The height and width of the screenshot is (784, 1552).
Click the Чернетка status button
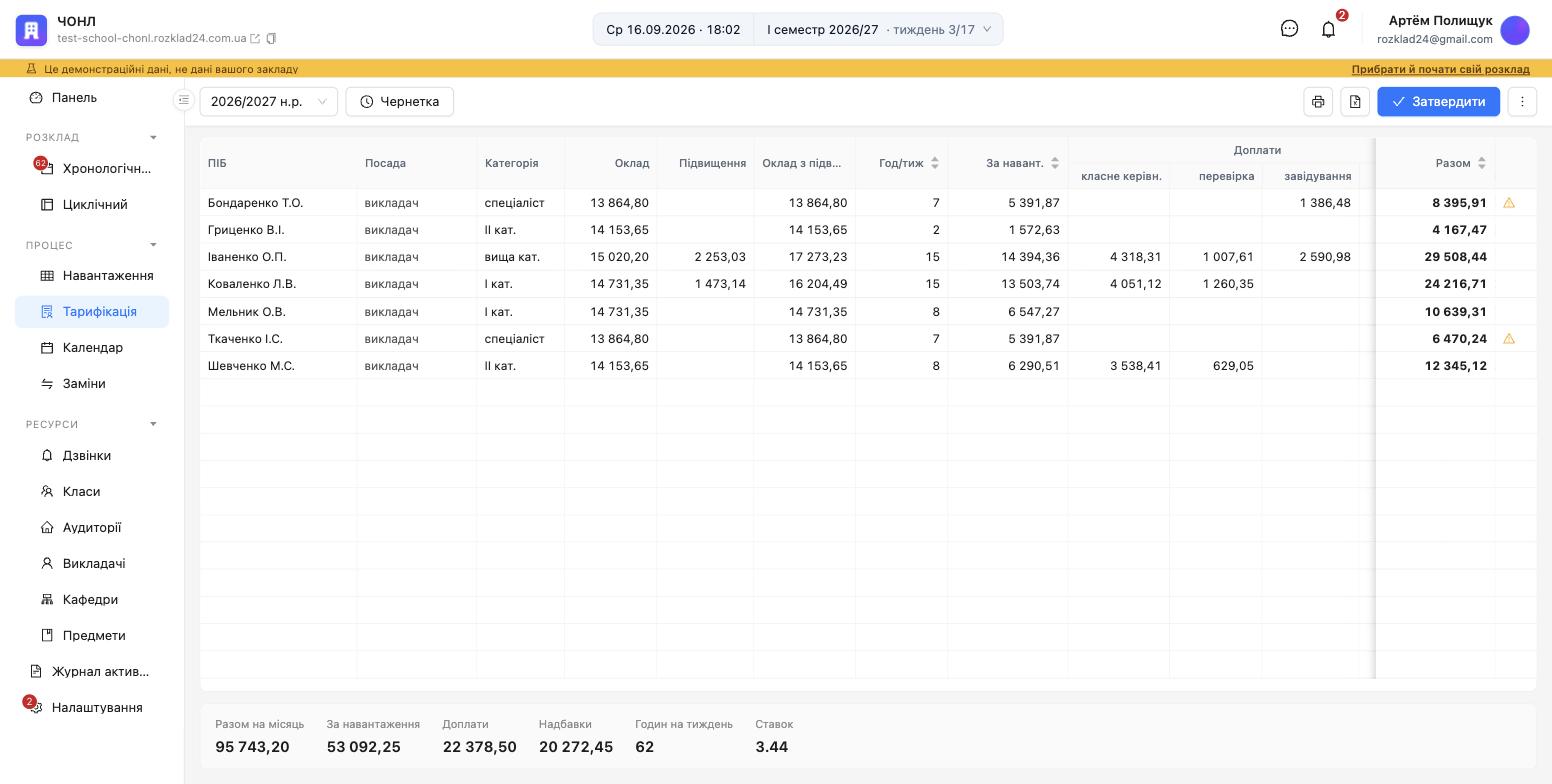[400, 102]
